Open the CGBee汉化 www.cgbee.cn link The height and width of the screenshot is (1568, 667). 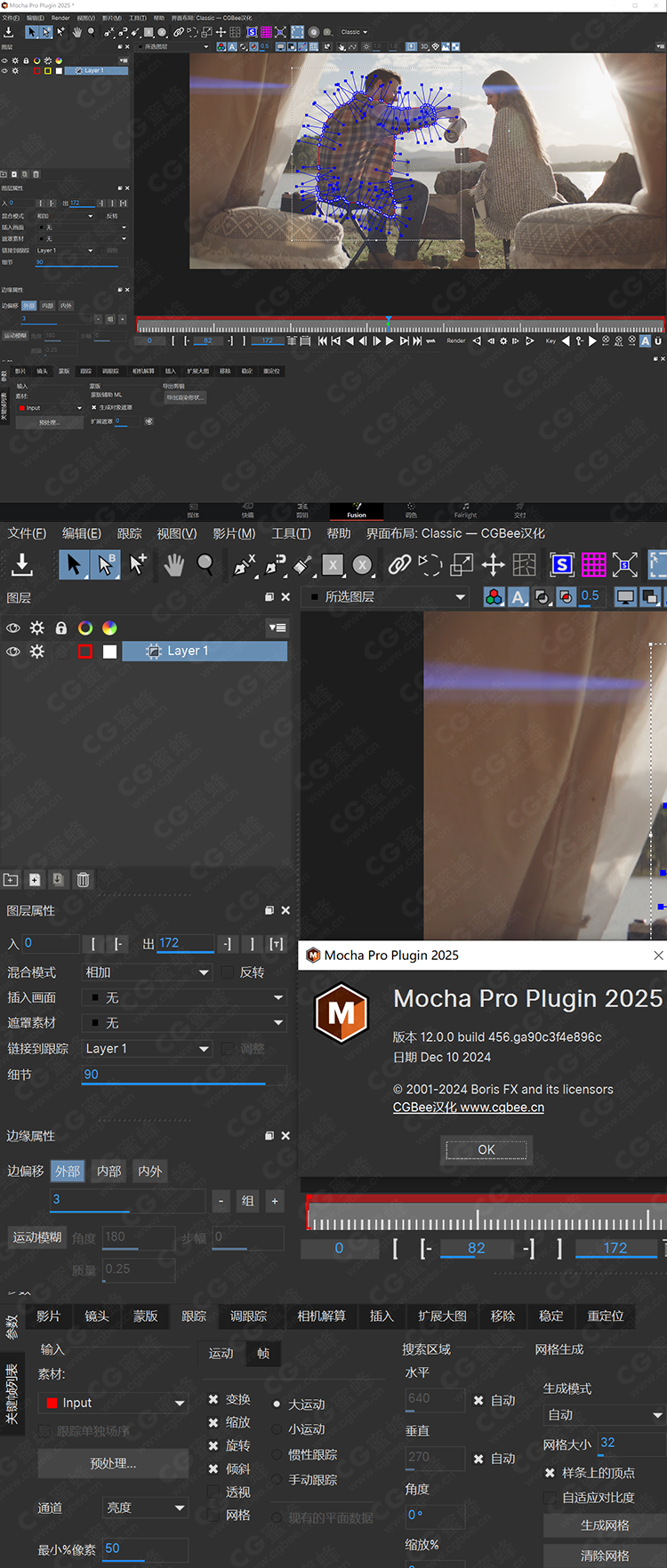469,1108
